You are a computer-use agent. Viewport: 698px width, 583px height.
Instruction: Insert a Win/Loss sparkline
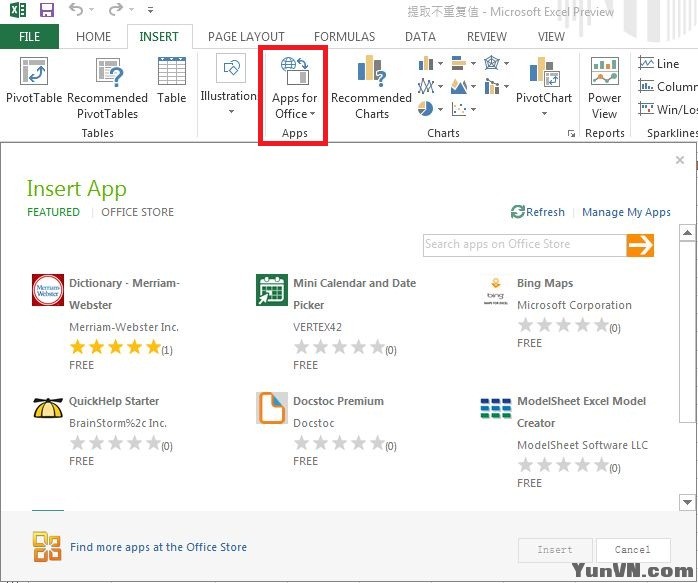coord(667,109)
